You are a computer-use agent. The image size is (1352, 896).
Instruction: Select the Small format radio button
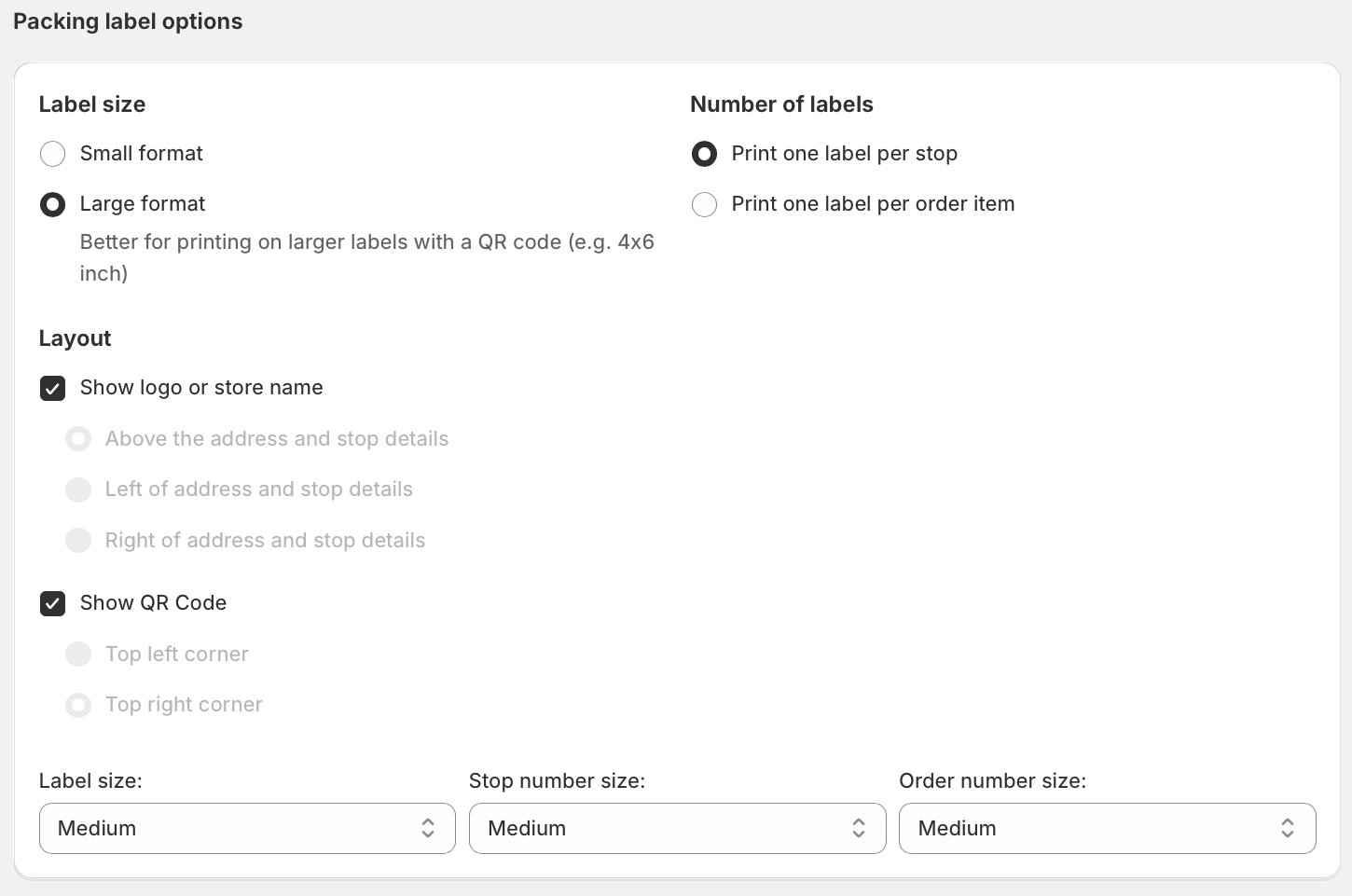[x=53, y=154]
